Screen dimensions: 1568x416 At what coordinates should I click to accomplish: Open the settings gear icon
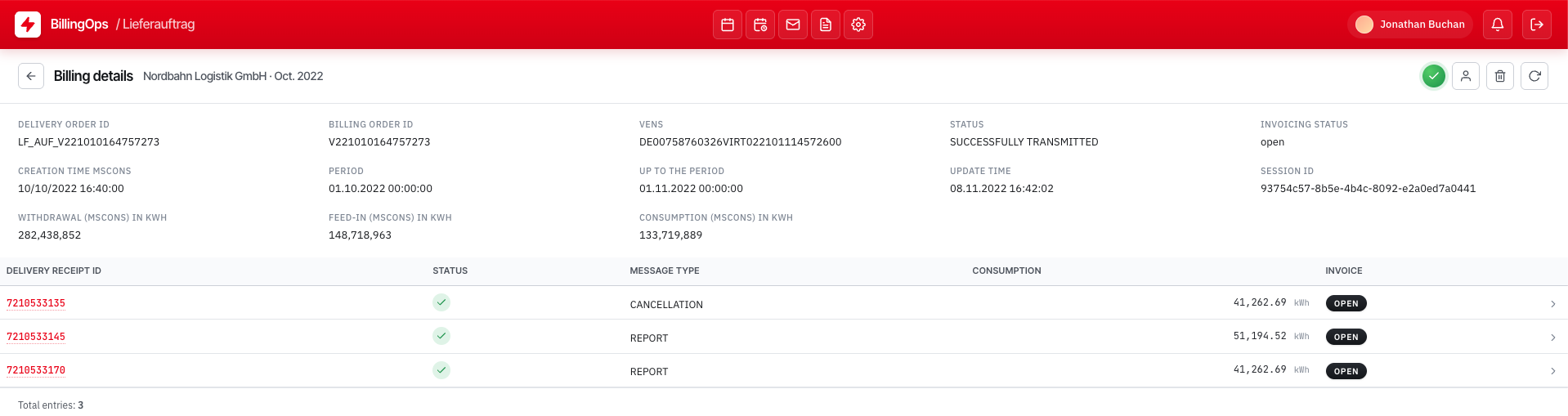(858, 25)
